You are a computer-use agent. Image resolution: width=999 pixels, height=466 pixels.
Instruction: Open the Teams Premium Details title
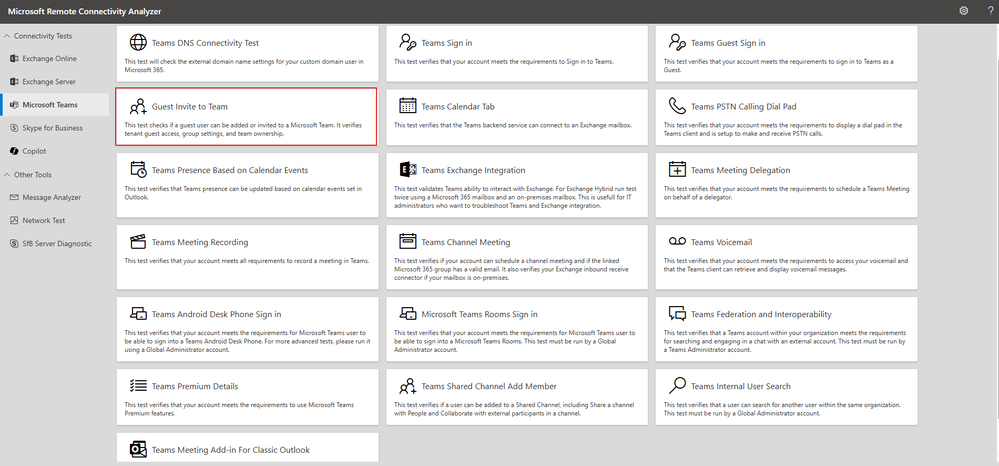click(x=195, y=386)
